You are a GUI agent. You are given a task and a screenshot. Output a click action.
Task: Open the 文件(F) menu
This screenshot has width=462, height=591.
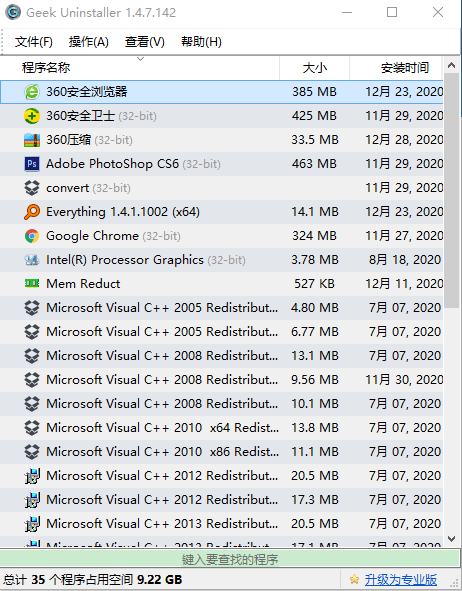click(34, 42)
